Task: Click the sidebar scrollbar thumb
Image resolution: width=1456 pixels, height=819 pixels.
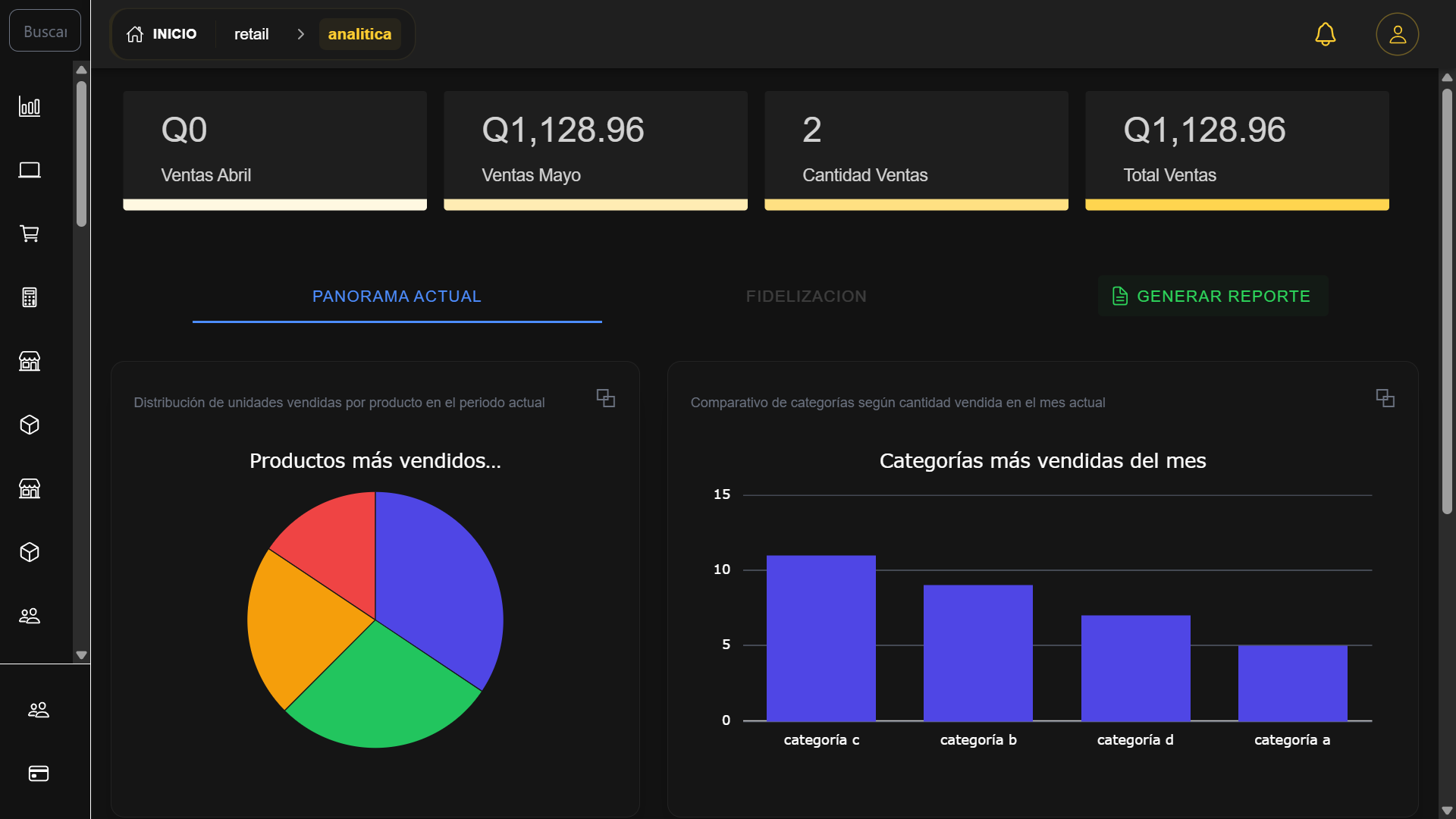Action: click(x=81, y=154)
